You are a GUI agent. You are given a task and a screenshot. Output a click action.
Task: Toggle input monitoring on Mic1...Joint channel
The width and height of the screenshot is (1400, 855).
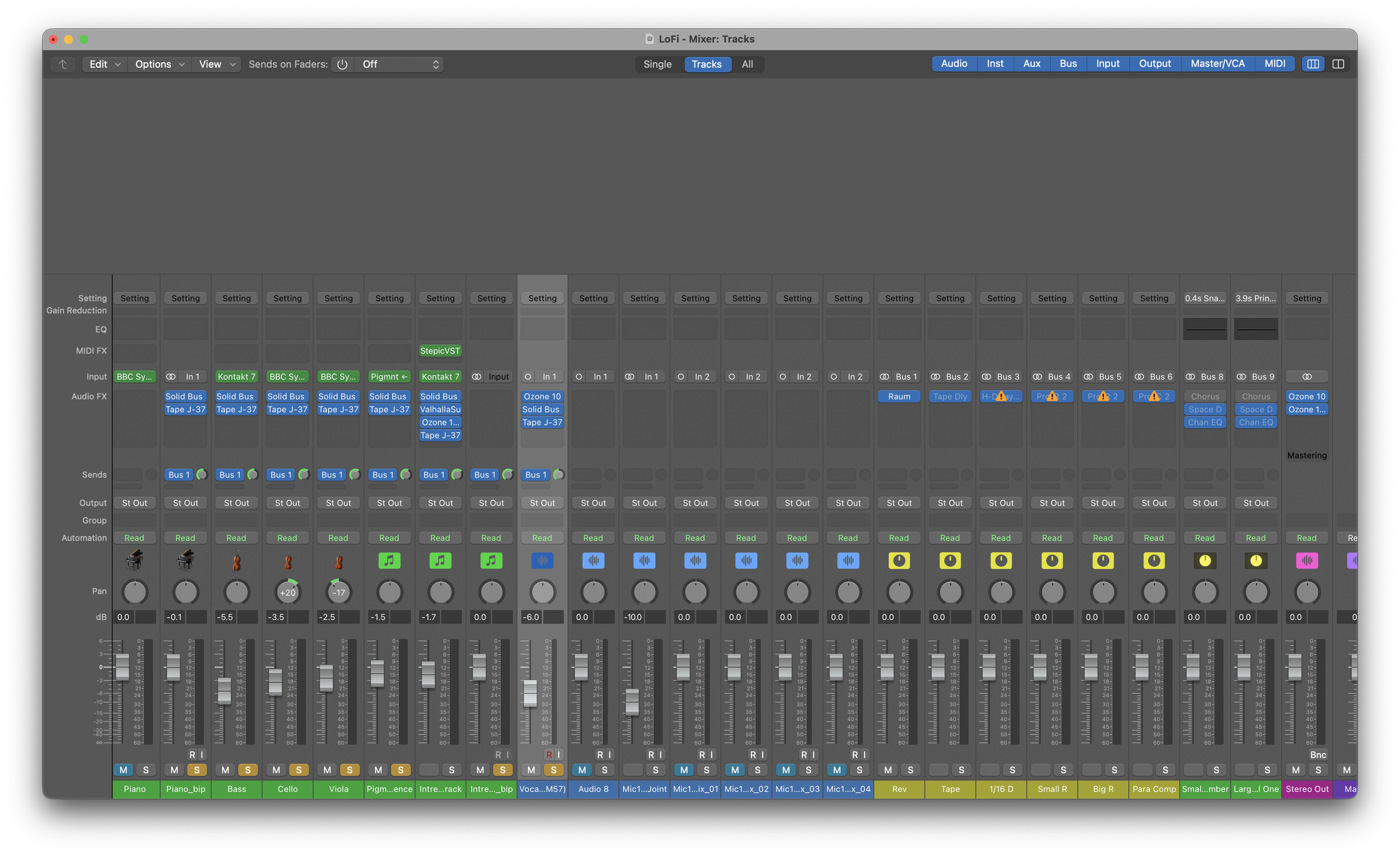[660, 754]
